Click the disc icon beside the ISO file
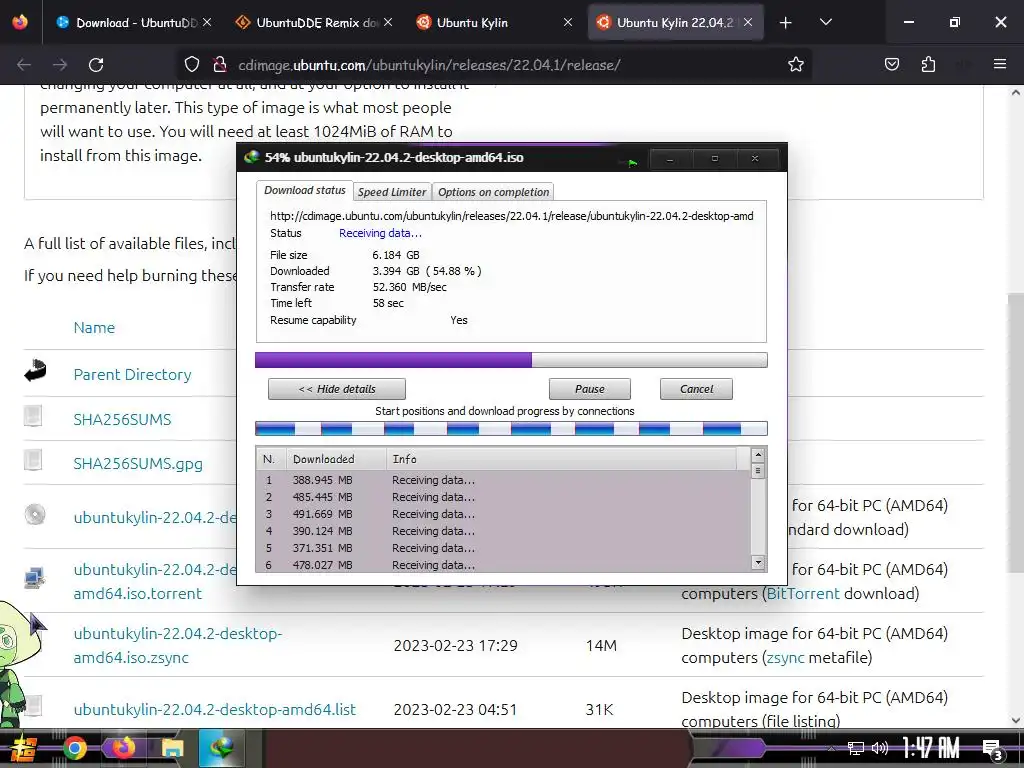Viewport: 1024px width, 768px height. [x=35, y=515]
